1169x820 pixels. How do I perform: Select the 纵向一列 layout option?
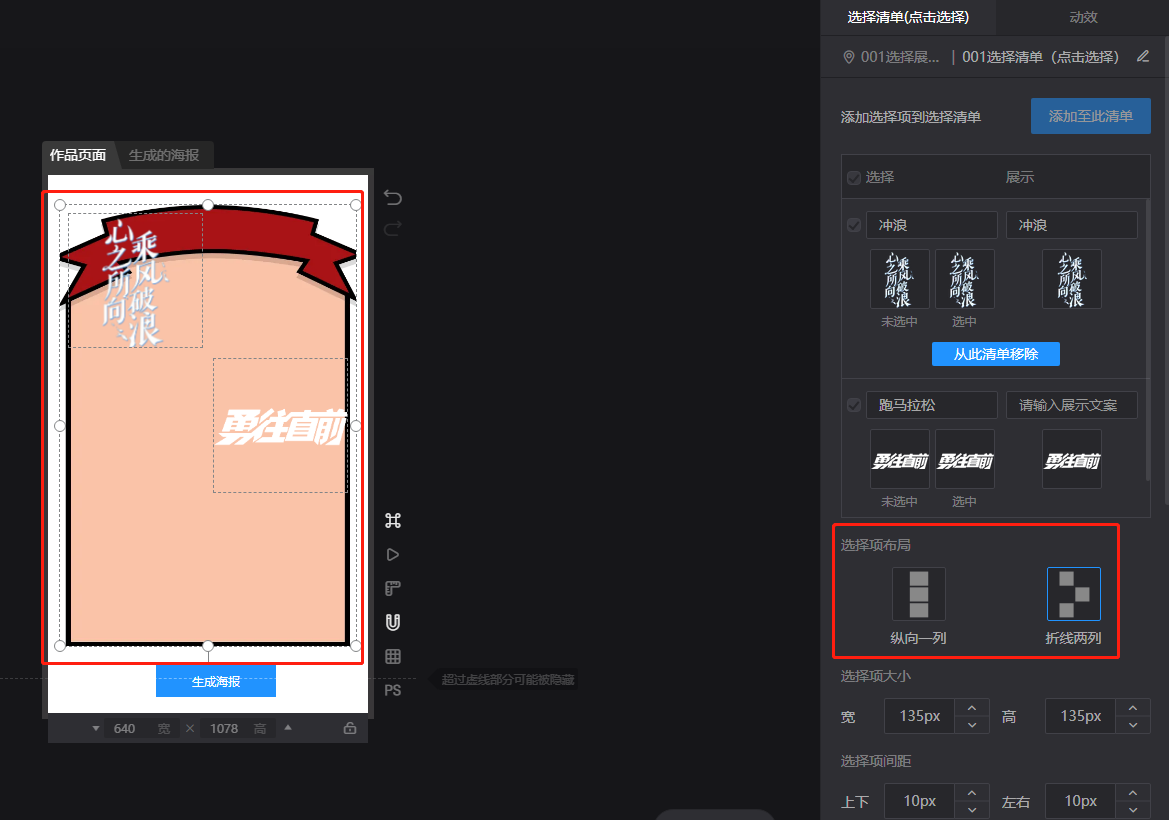coord(919,594)
